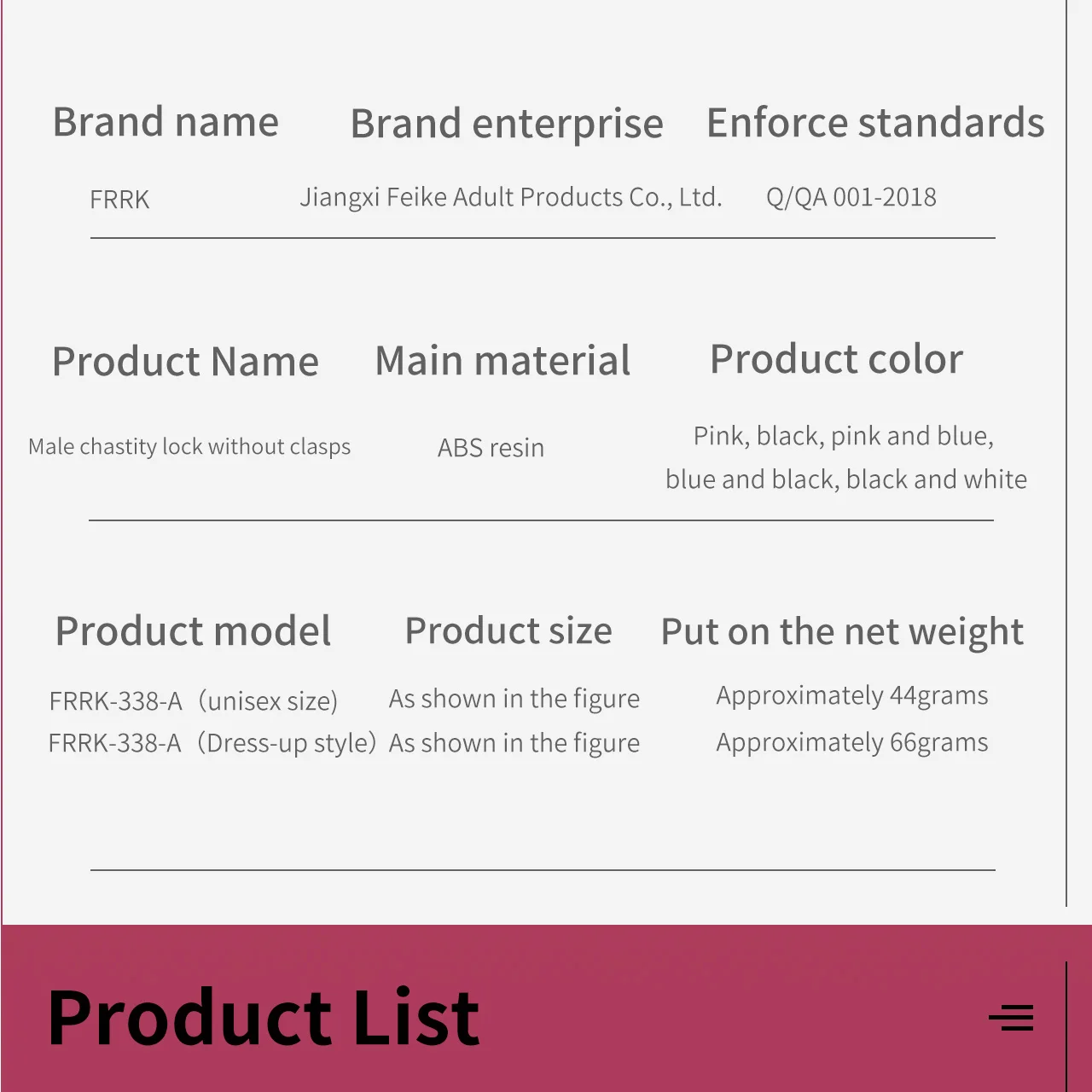Click the Product List heading
This screenshot has height=1092, width=1092.
[x=264, y=1017]
